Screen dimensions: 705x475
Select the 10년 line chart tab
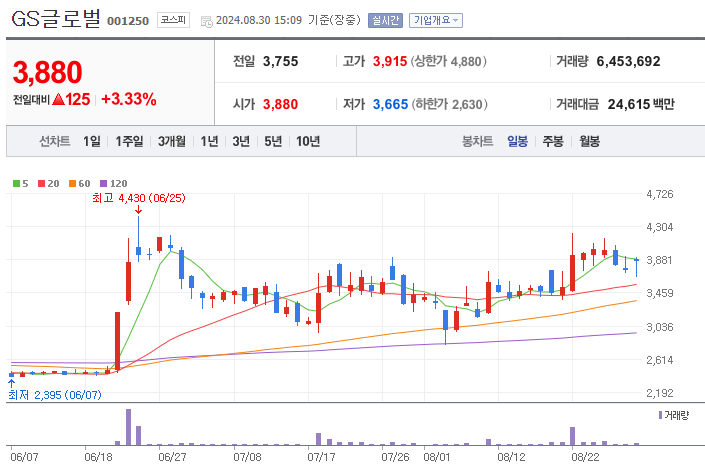[x=308, y=141]
